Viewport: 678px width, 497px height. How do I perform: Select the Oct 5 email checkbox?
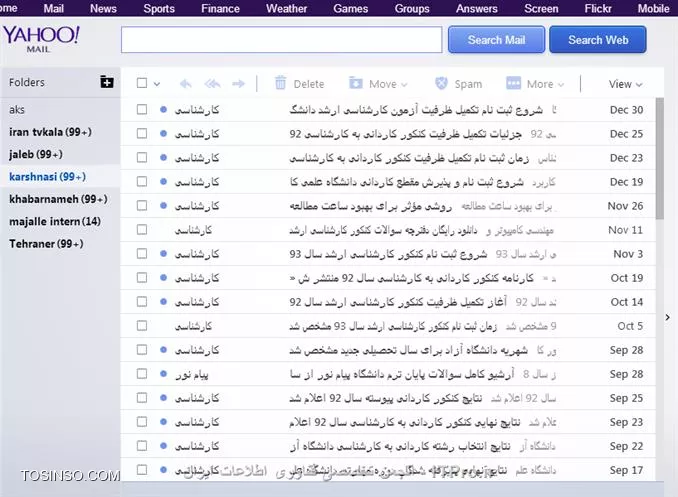point(142,326)
